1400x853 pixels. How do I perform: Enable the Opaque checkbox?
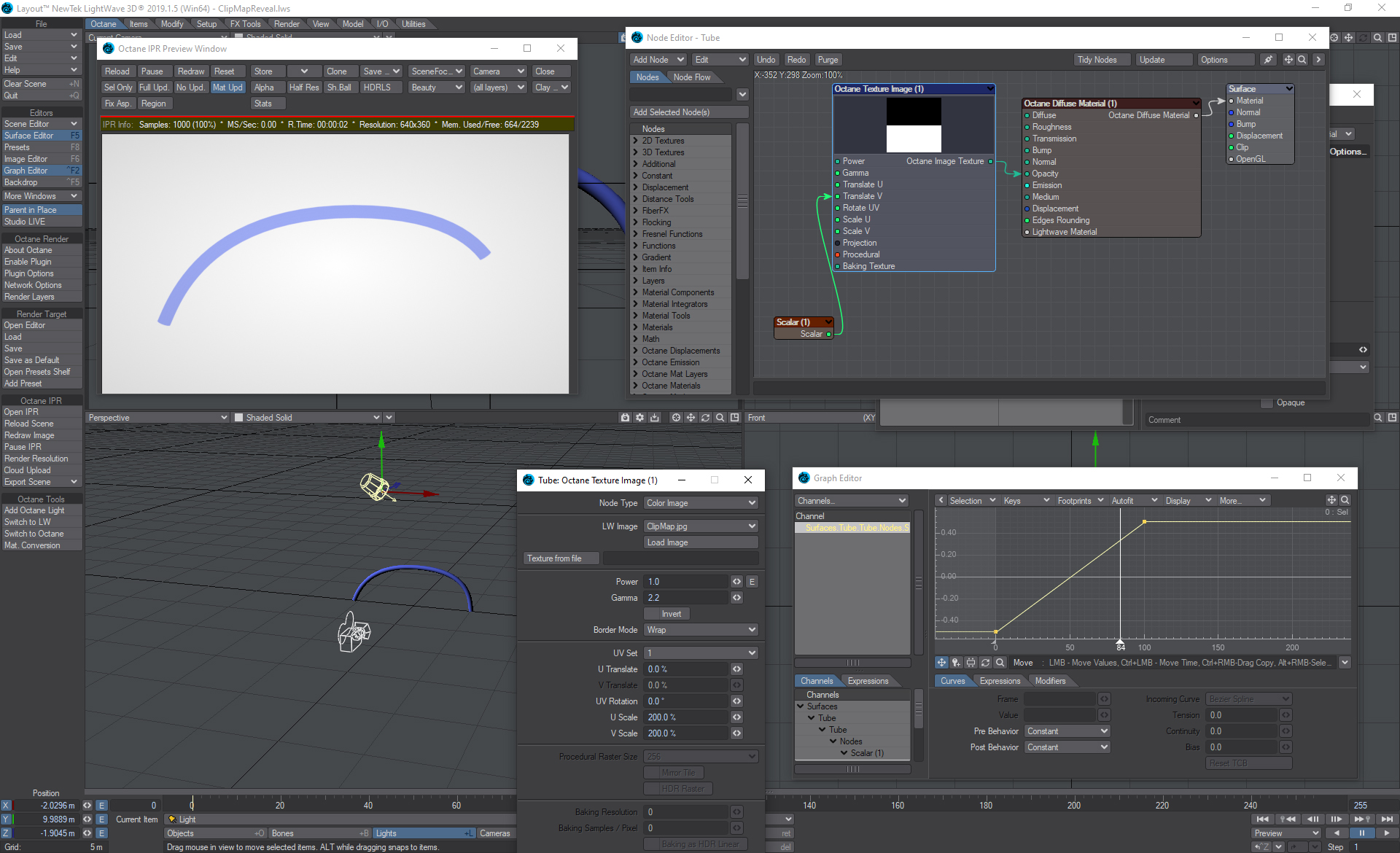click(1267, 402)
